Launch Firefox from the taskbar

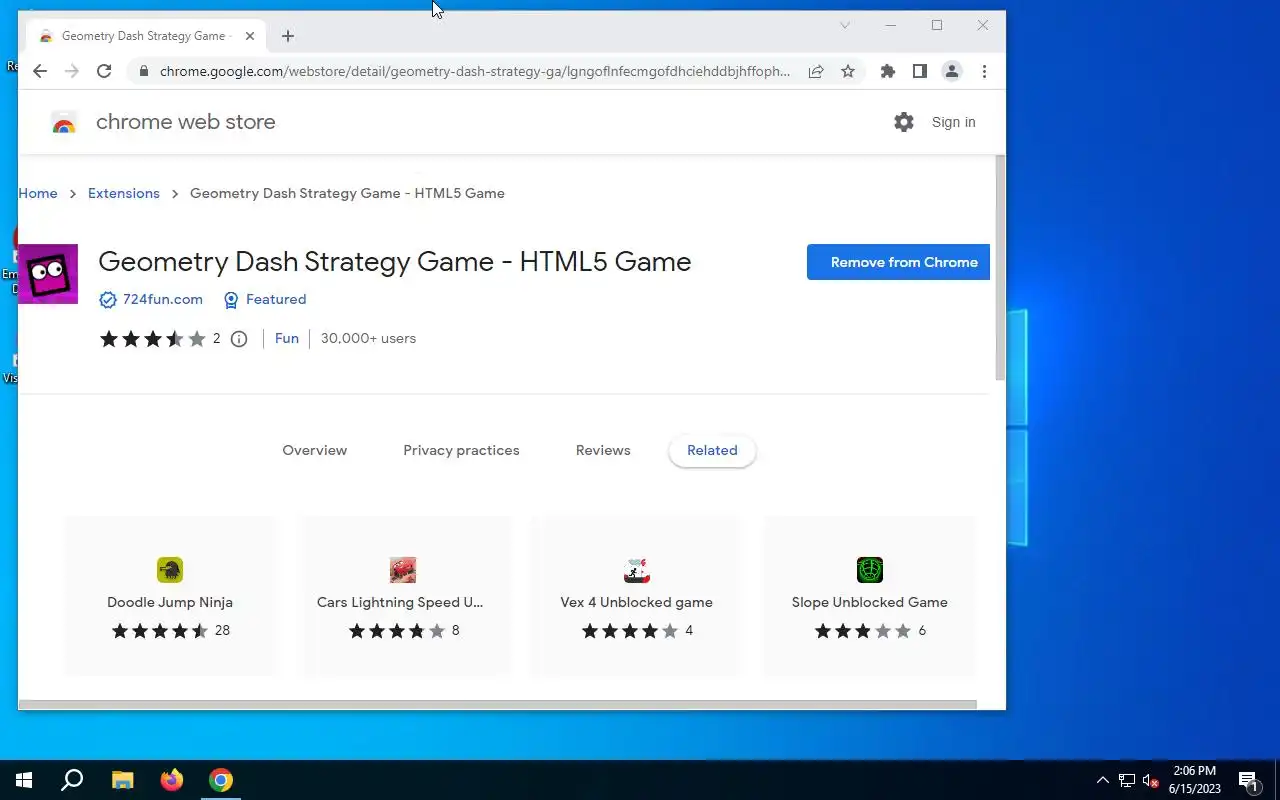(x=172, y=780)
